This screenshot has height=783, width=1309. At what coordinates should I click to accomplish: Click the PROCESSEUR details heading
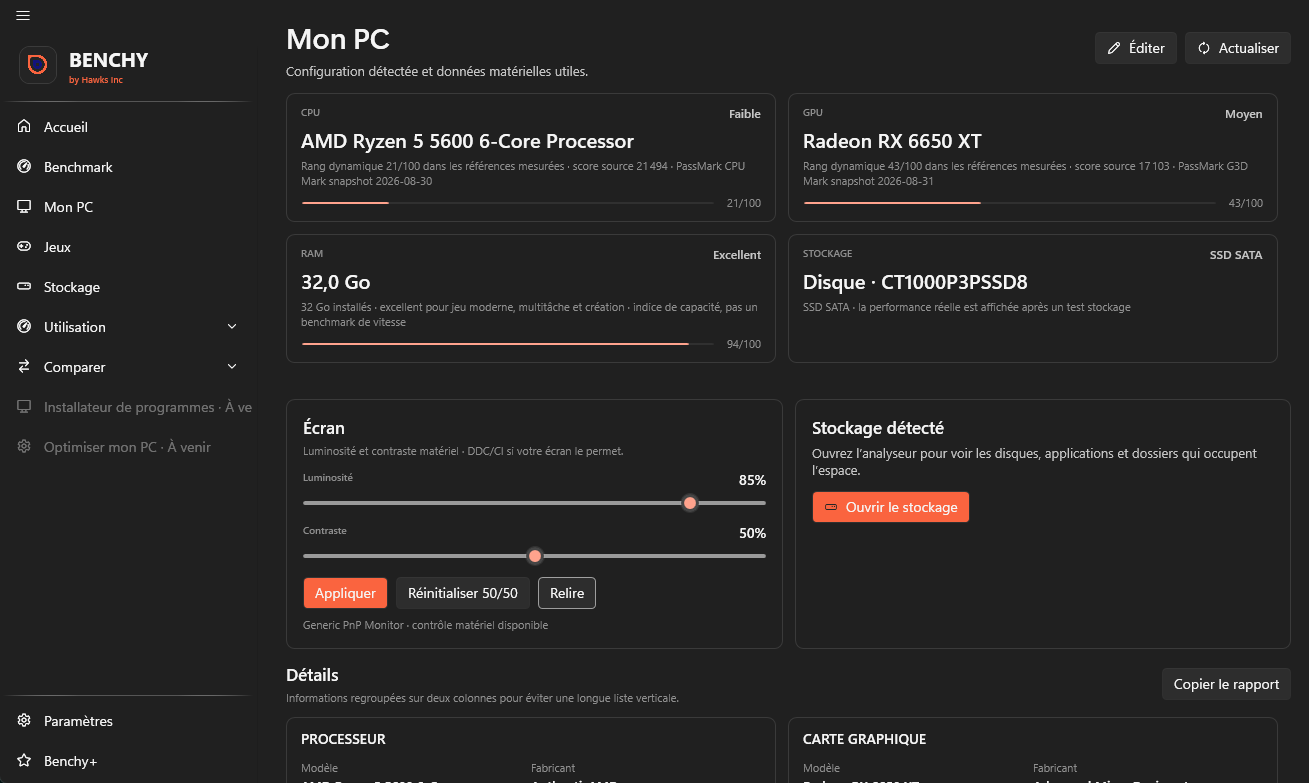343,739
